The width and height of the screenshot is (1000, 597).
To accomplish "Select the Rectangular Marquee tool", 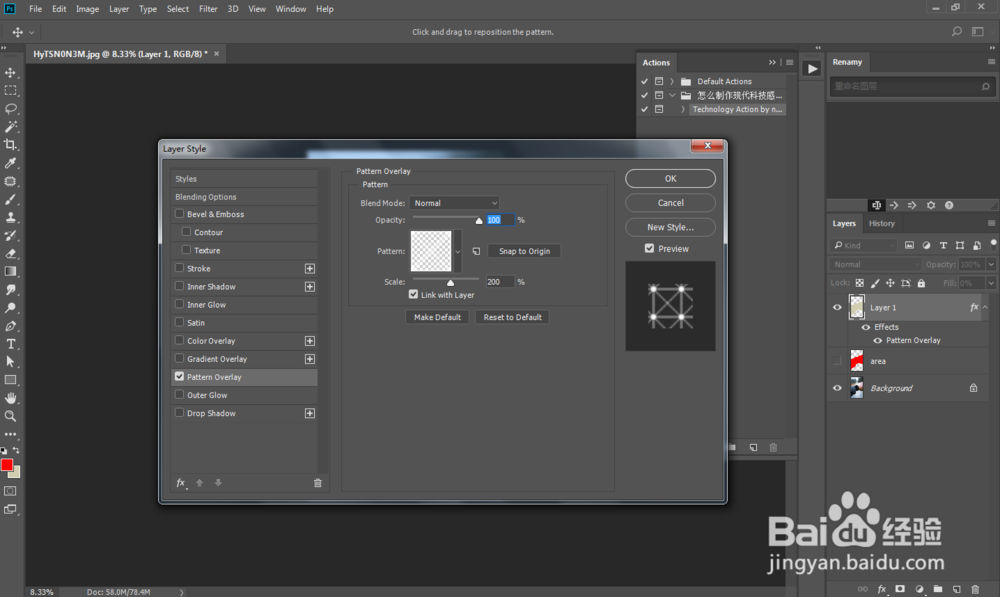I will (10, 91).
